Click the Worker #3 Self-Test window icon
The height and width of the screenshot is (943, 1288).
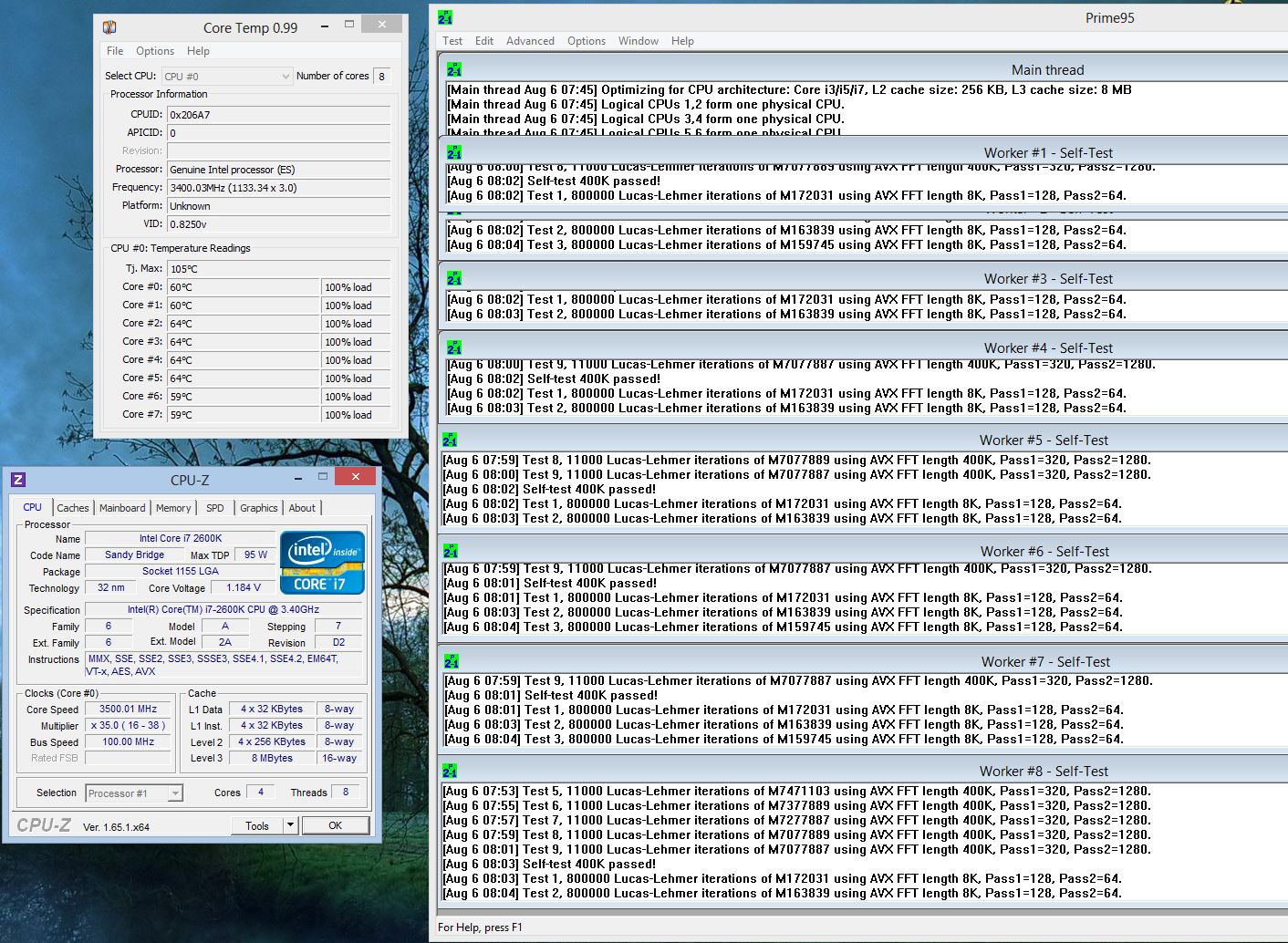(454, 278)
